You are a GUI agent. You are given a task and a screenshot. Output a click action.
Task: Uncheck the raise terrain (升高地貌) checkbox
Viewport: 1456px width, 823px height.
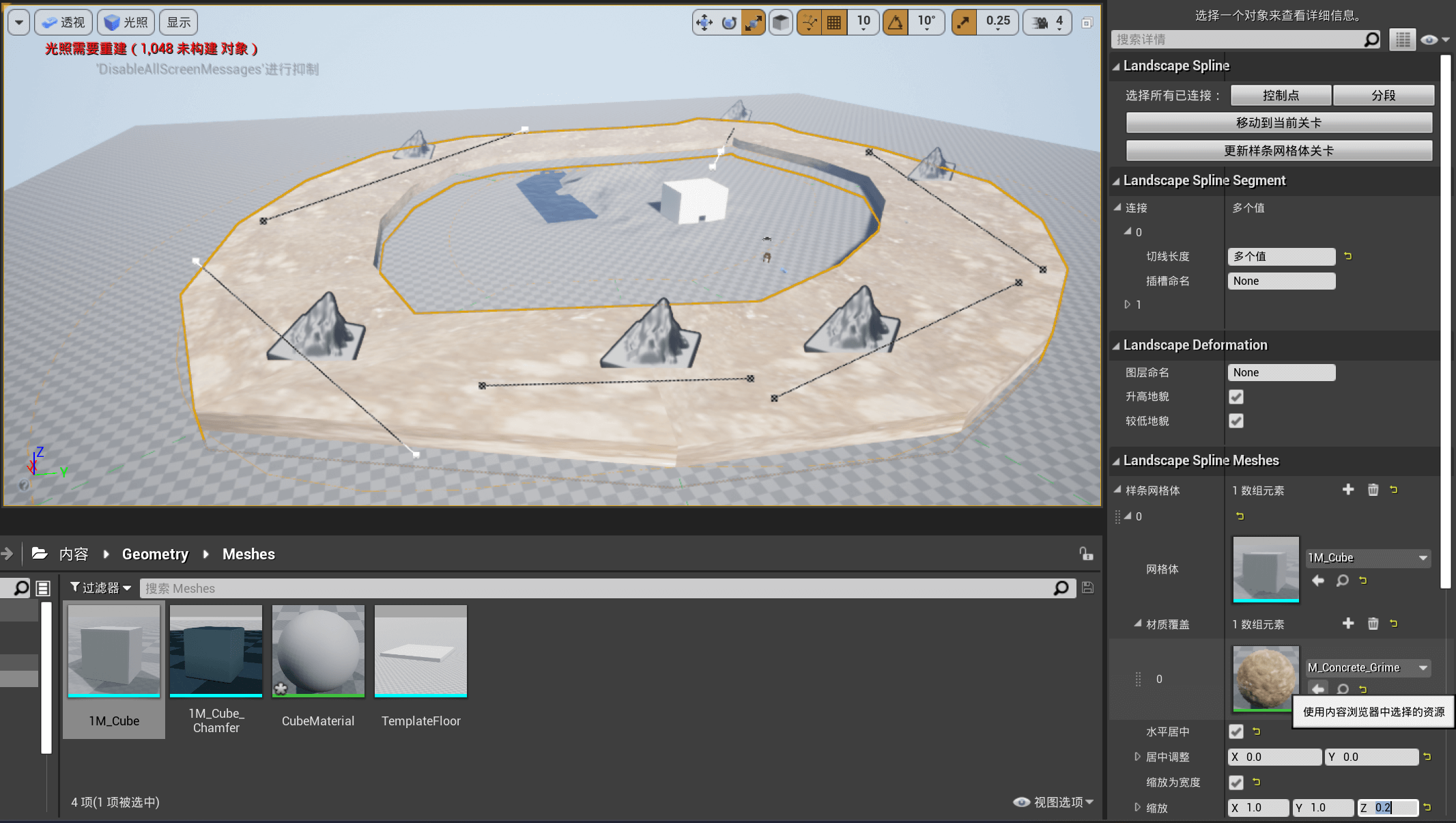(x=1236, y=397)
